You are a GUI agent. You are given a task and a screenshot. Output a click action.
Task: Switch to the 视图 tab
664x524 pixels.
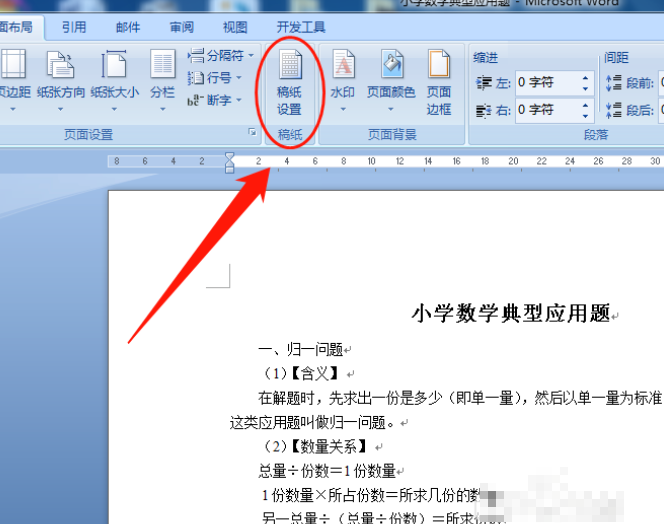click(235, 28)
